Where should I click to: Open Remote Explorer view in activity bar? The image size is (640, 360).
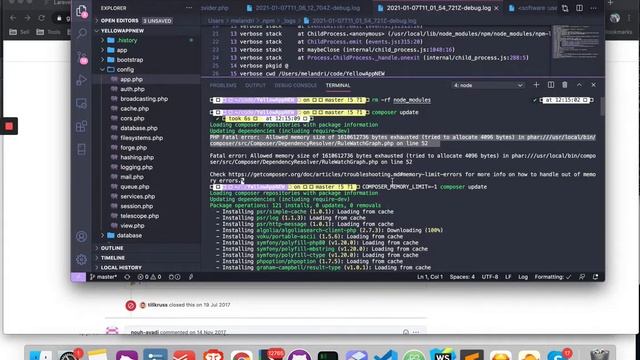click(81, 103)
